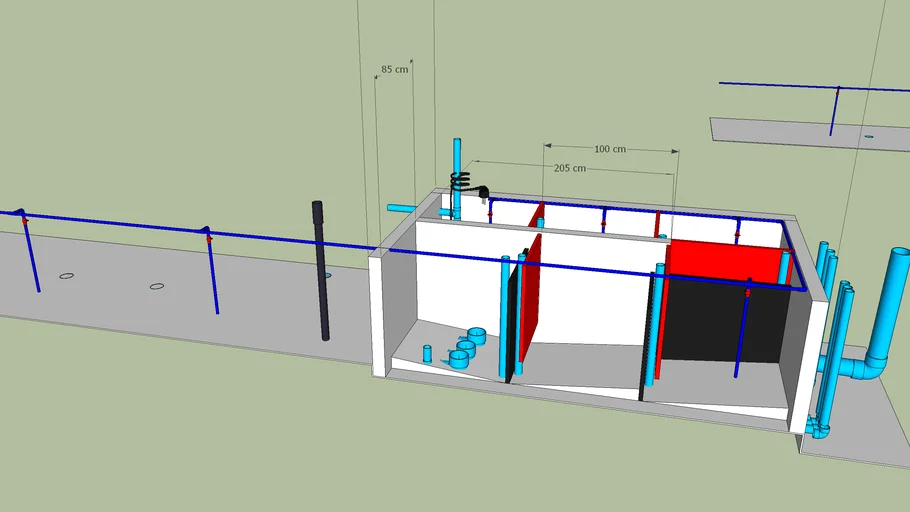Viewport: 910px width, 512px height.
Task: Click the leftmost blue vertical support pipe
Action: [x=30, y=255]
